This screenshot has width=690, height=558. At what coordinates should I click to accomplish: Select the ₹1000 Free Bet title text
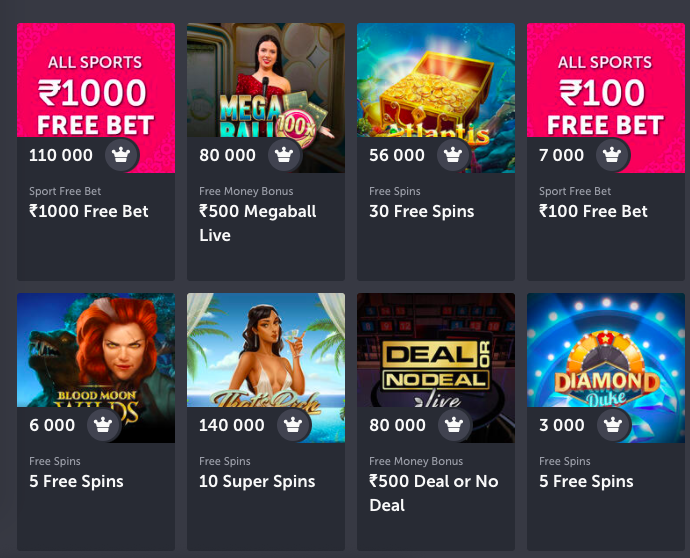click(x=88, y=211)
